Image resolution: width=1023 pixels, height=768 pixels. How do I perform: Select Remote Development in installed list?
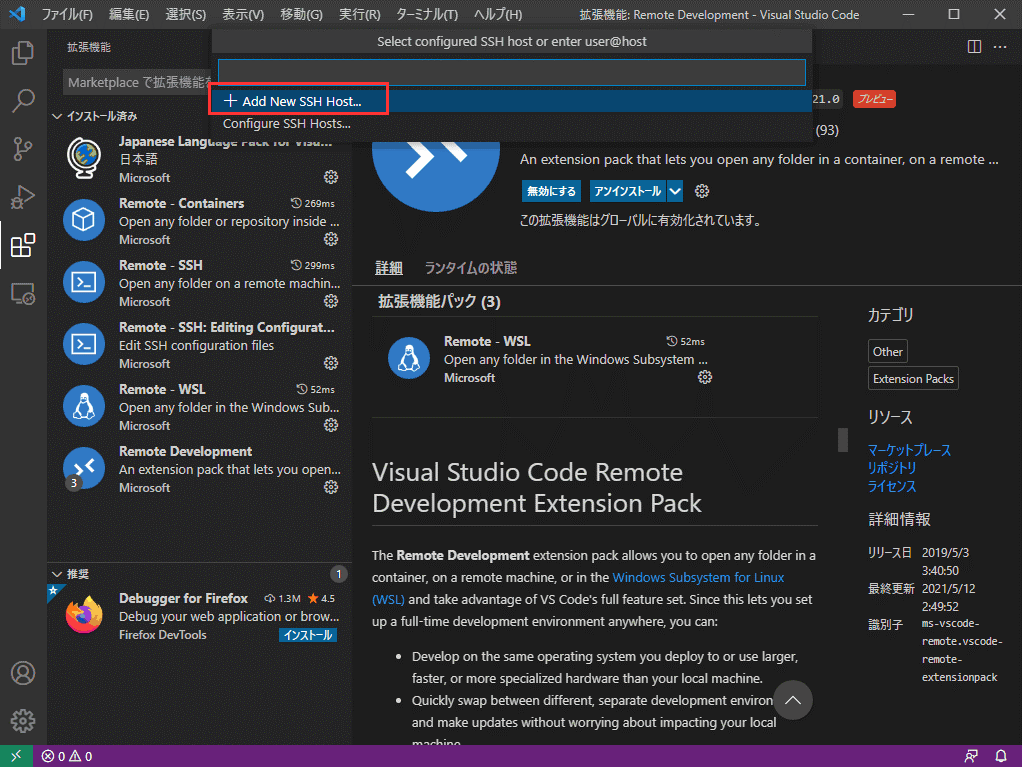(x=199, y=469)
